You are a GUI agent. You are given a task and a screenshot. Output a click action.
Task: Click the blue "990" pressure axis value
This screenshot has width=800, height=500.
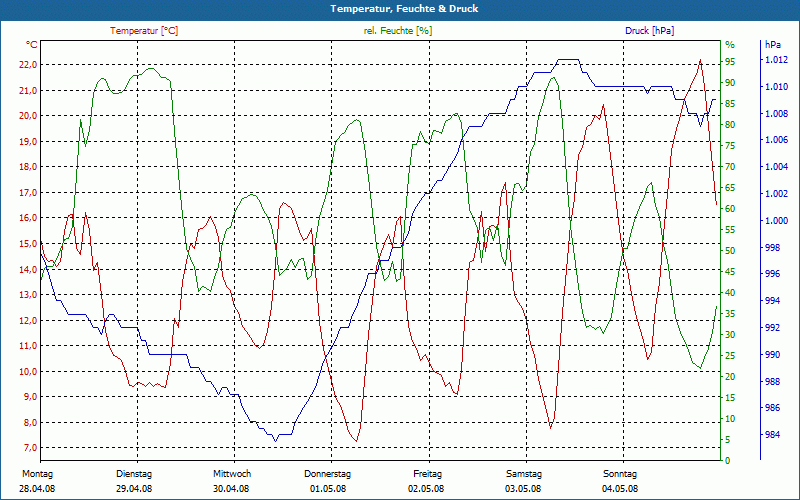[771, 355]
